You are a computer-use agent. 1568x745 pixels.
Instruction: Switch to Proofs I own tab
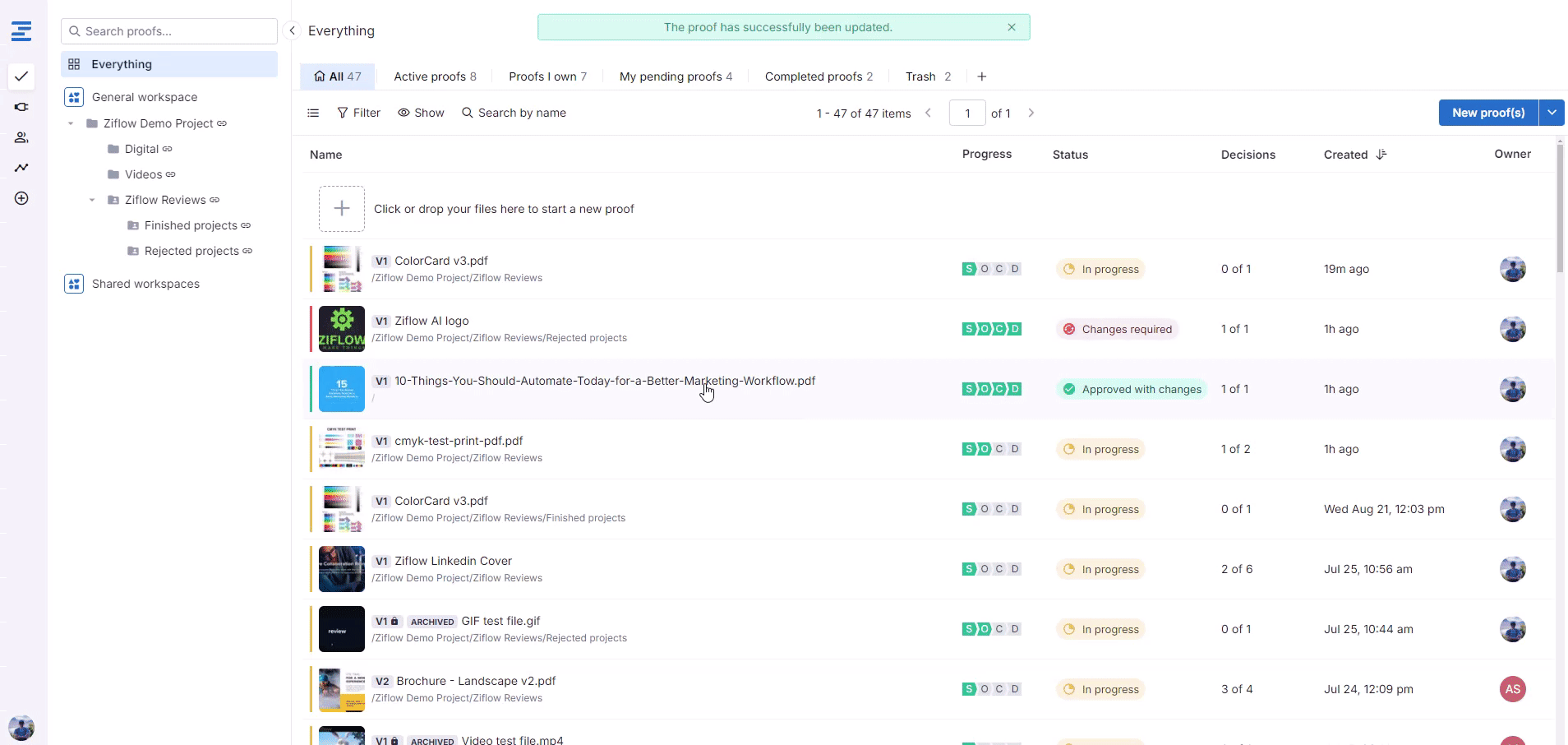547,76
